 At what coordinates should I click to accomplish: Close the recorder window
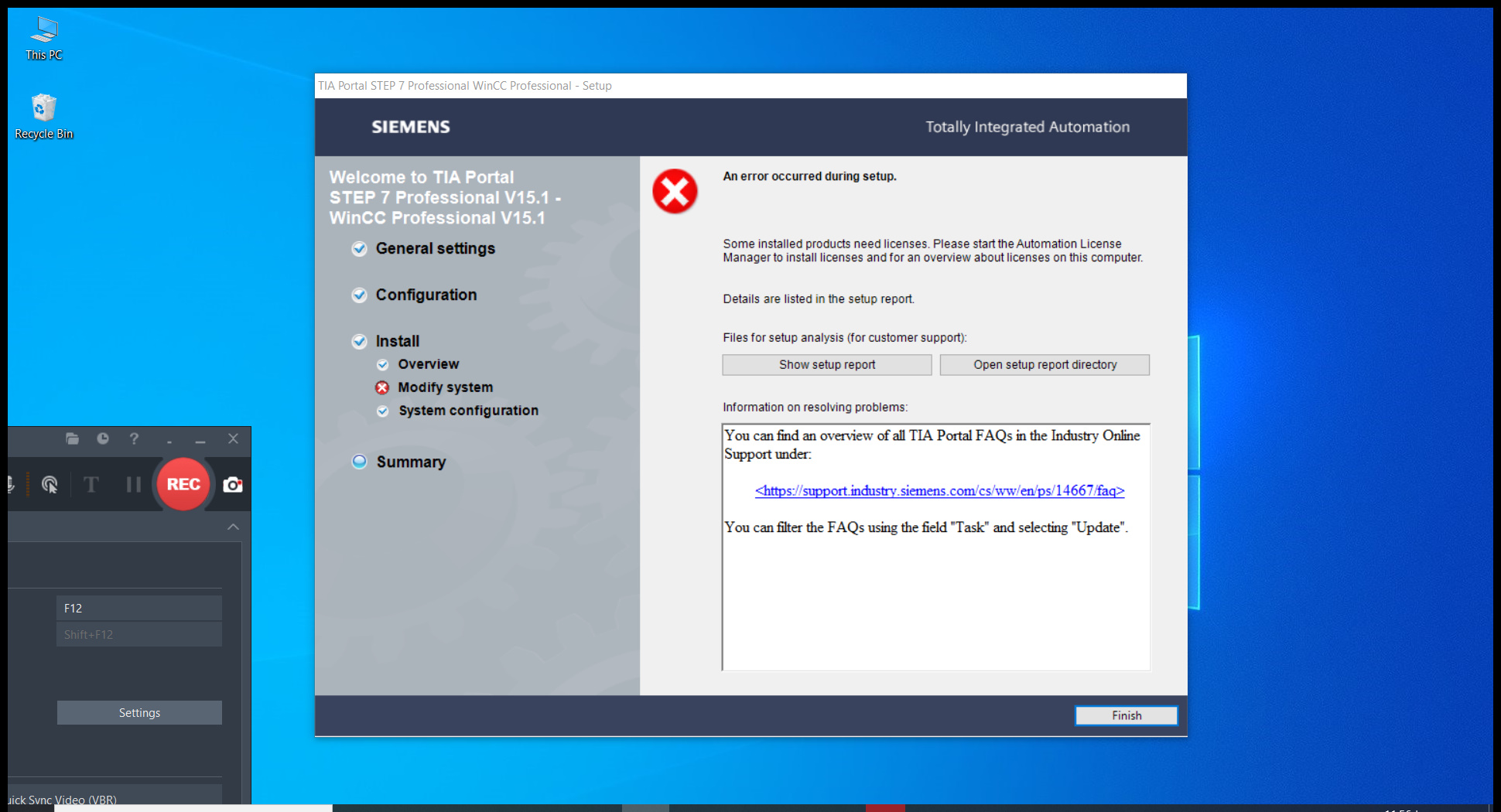click(233, 438)
